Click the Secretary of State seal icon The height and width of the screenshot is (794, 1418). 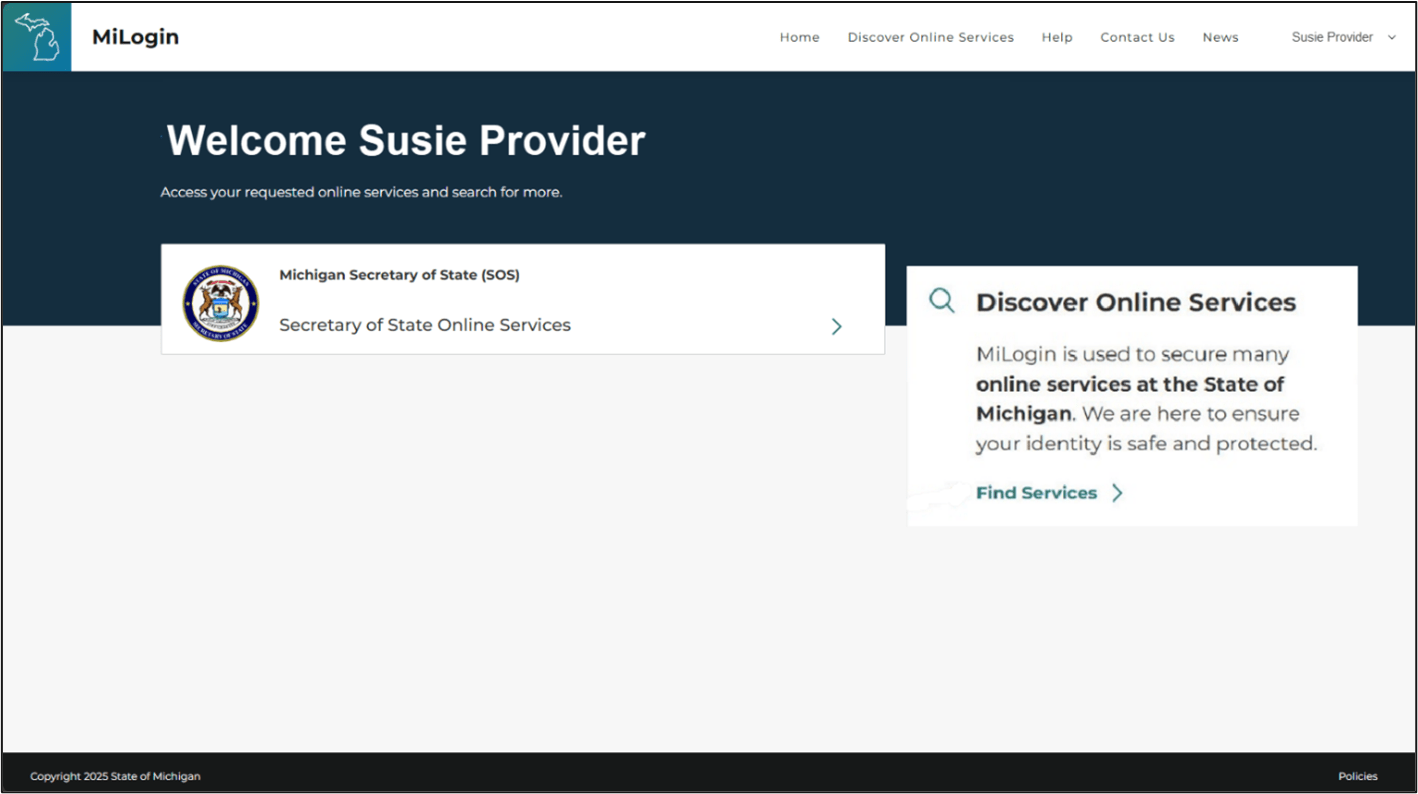[x=220, y=303]
